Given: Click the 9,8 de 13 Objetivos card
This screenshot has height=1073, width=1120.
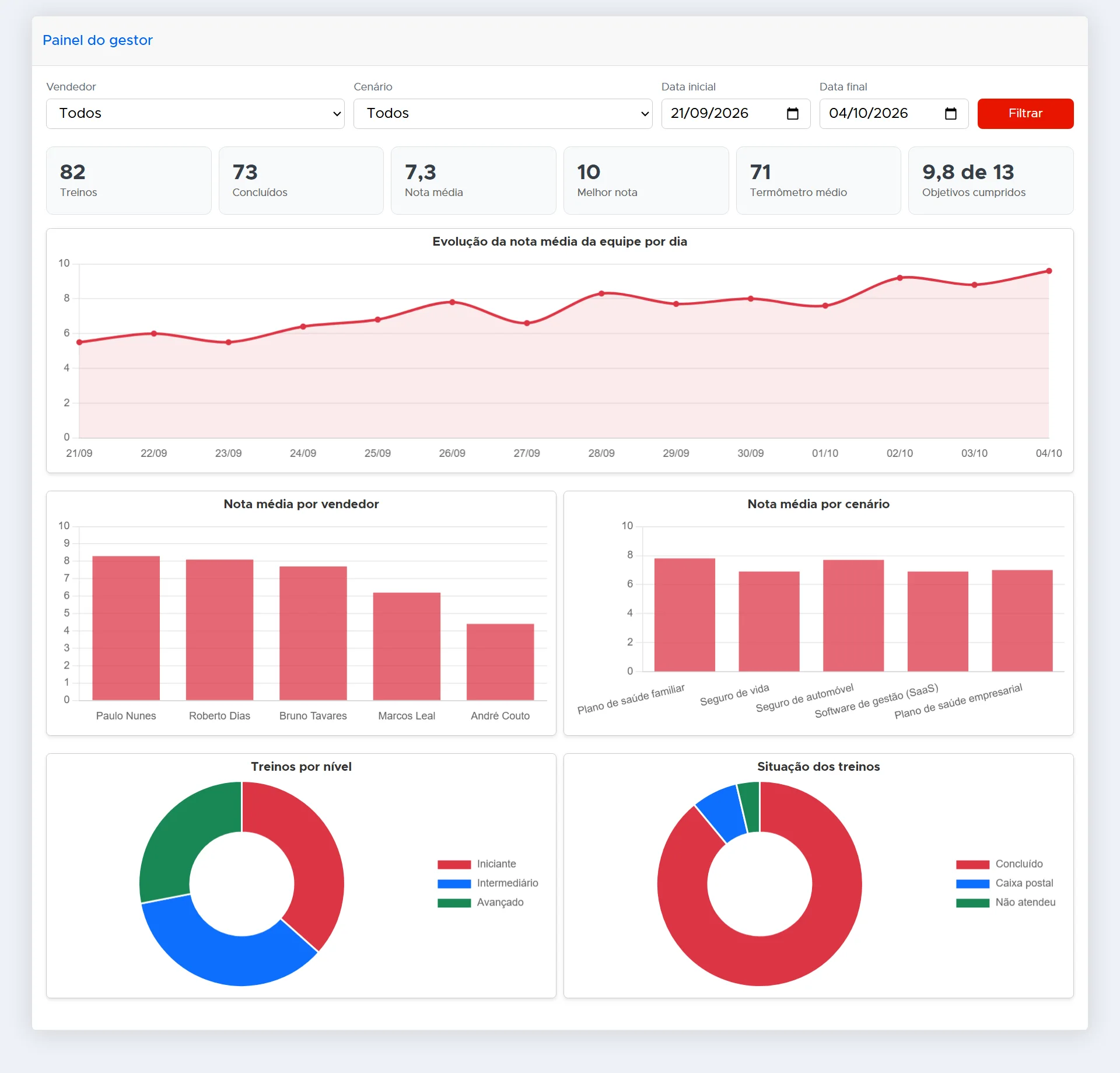Looking at the screenshot, I should click(991, 180).
